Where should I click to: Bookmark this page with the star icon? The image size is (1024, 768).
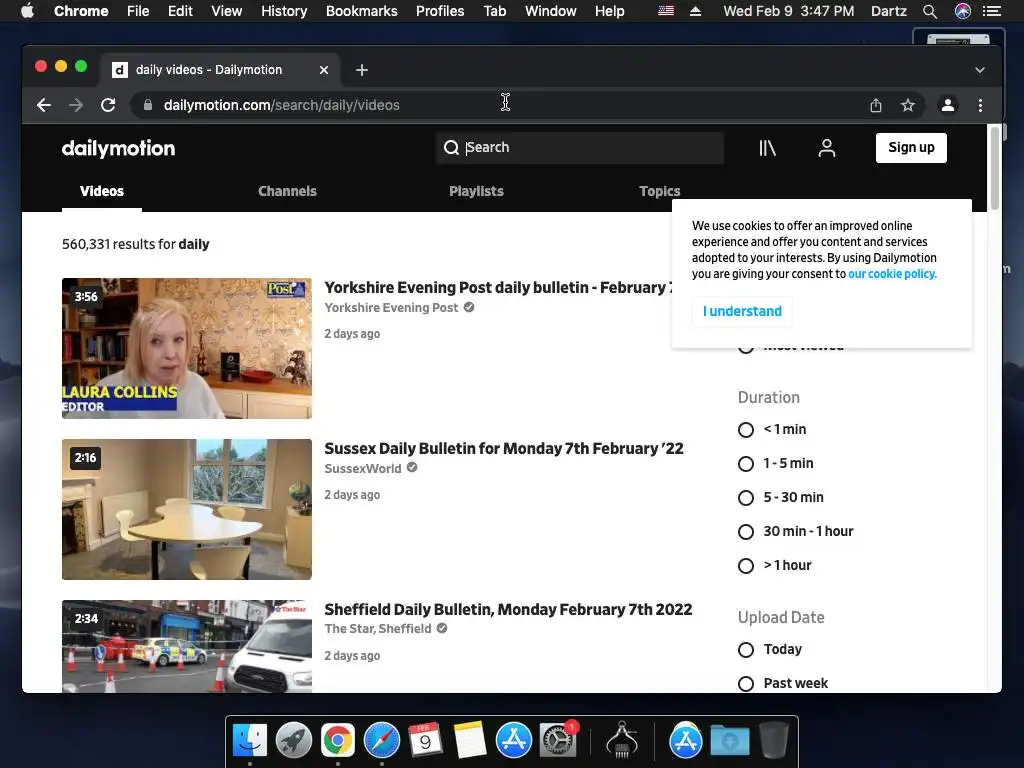coord(908,105)
